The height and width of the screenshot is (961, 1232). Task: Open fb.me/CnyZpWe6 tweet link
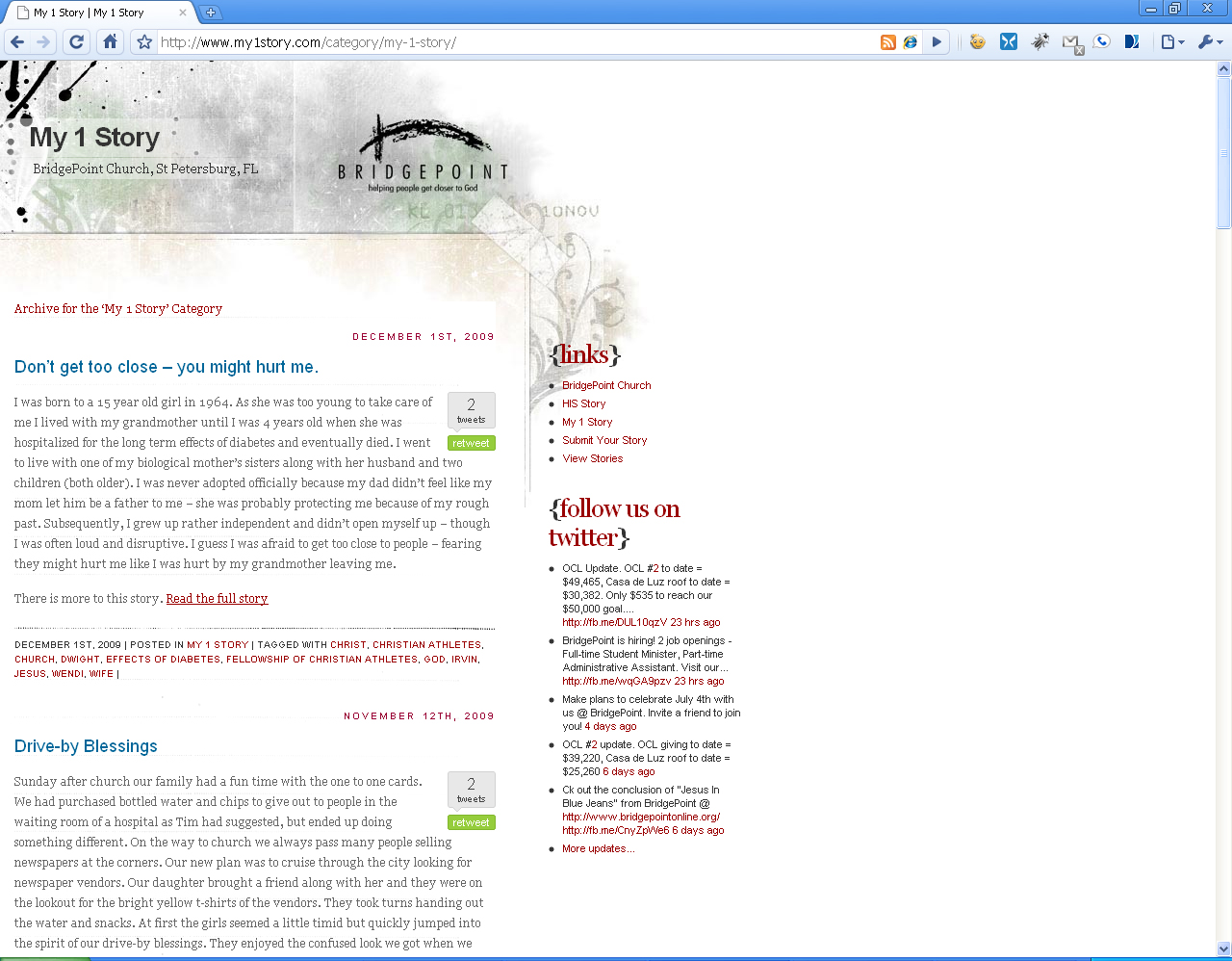tap(616, 830)
